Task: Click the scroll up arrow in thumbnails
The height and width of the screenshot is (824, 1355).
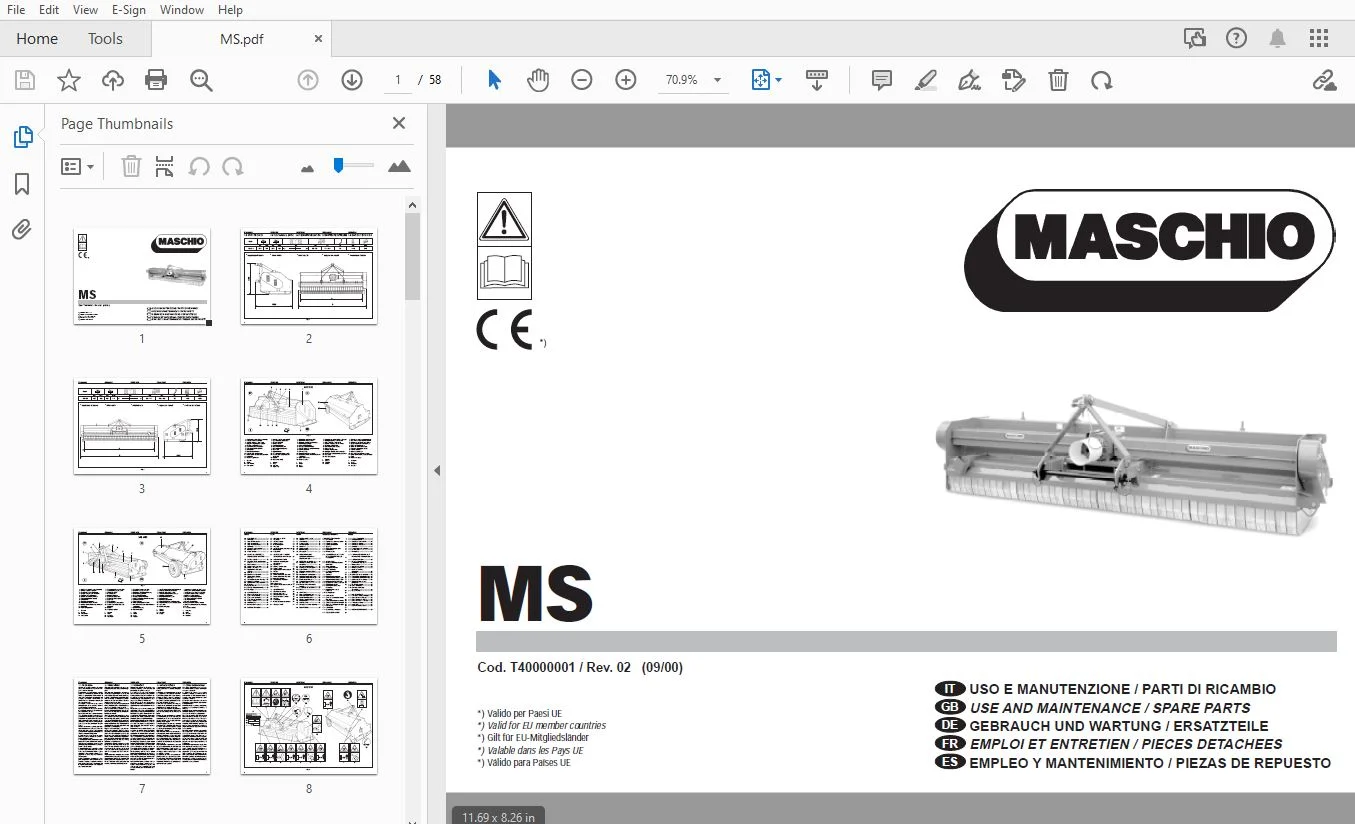Action: 412,205
